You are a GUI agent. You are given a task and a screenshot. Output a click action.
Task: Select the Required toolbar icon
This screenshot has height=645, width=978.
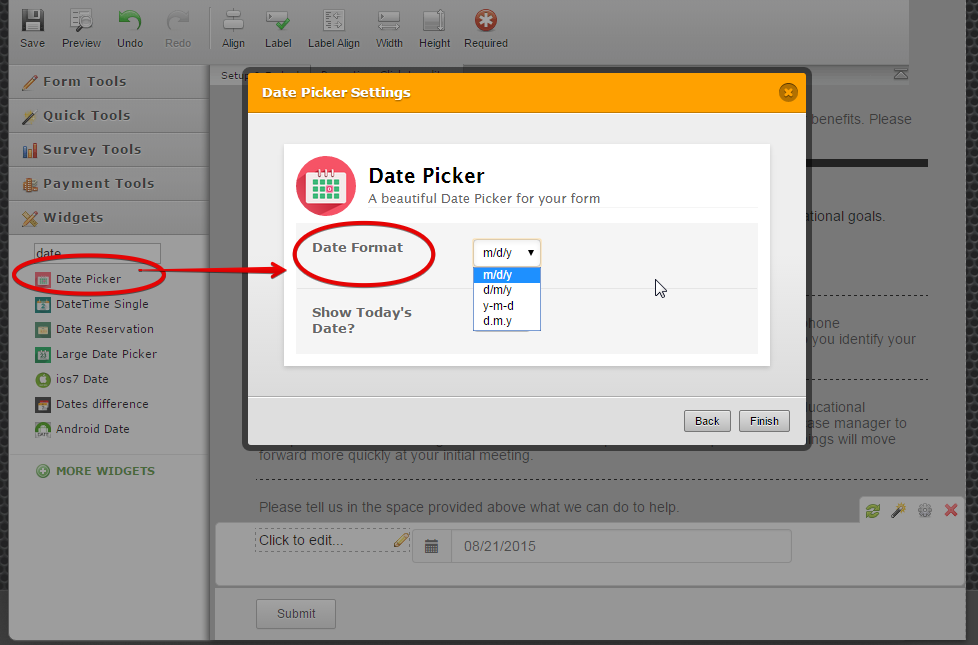point(485,27)
